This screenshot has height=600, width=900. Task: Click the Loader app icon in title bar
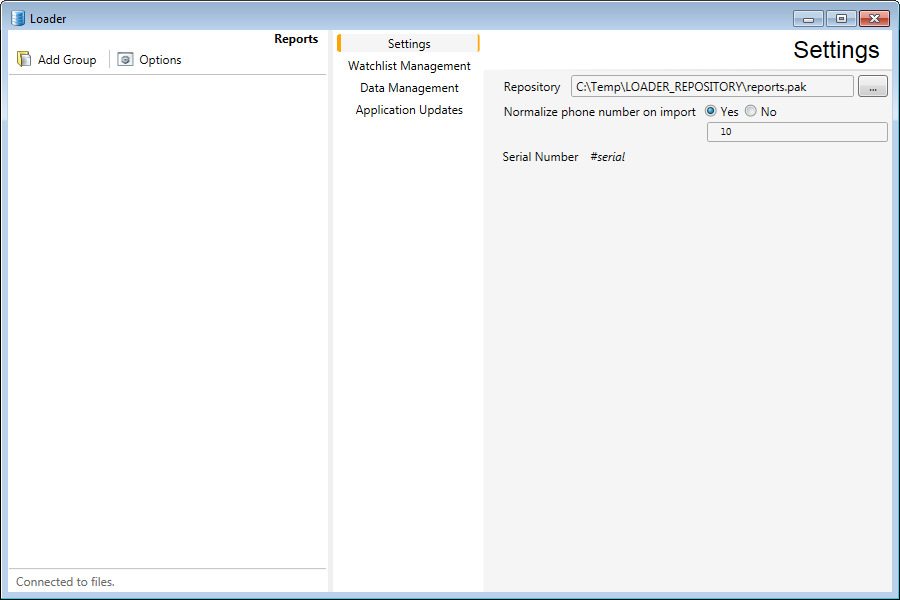coord(18,18)
